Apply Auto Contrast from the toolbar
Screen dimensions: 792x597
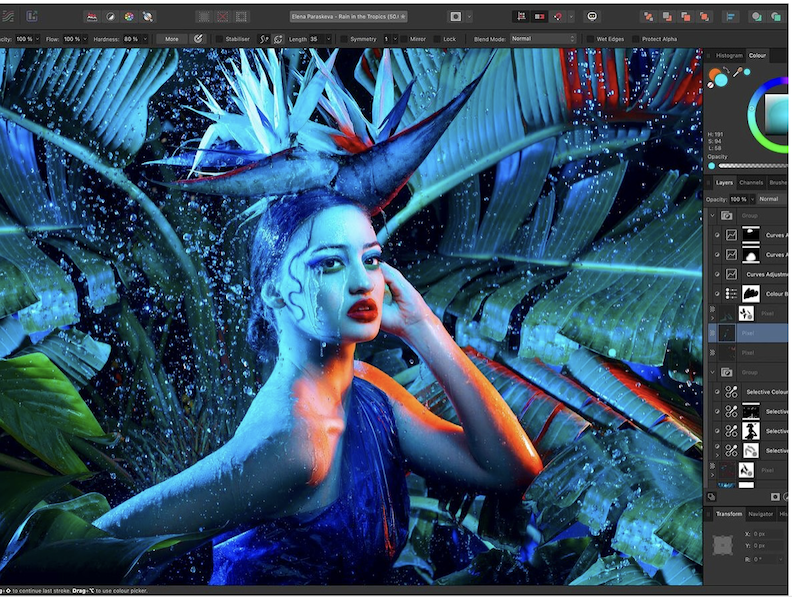tap(110, 16)
